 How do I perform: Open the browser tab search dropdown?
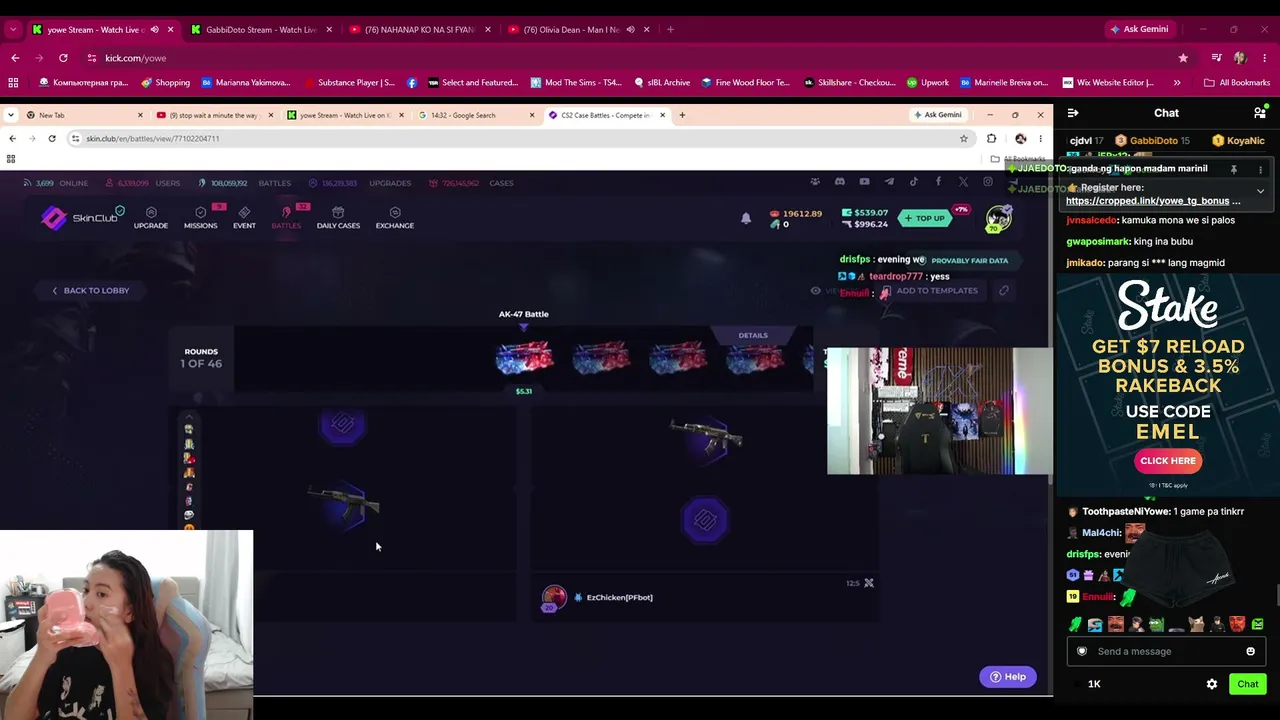point(13,29)
